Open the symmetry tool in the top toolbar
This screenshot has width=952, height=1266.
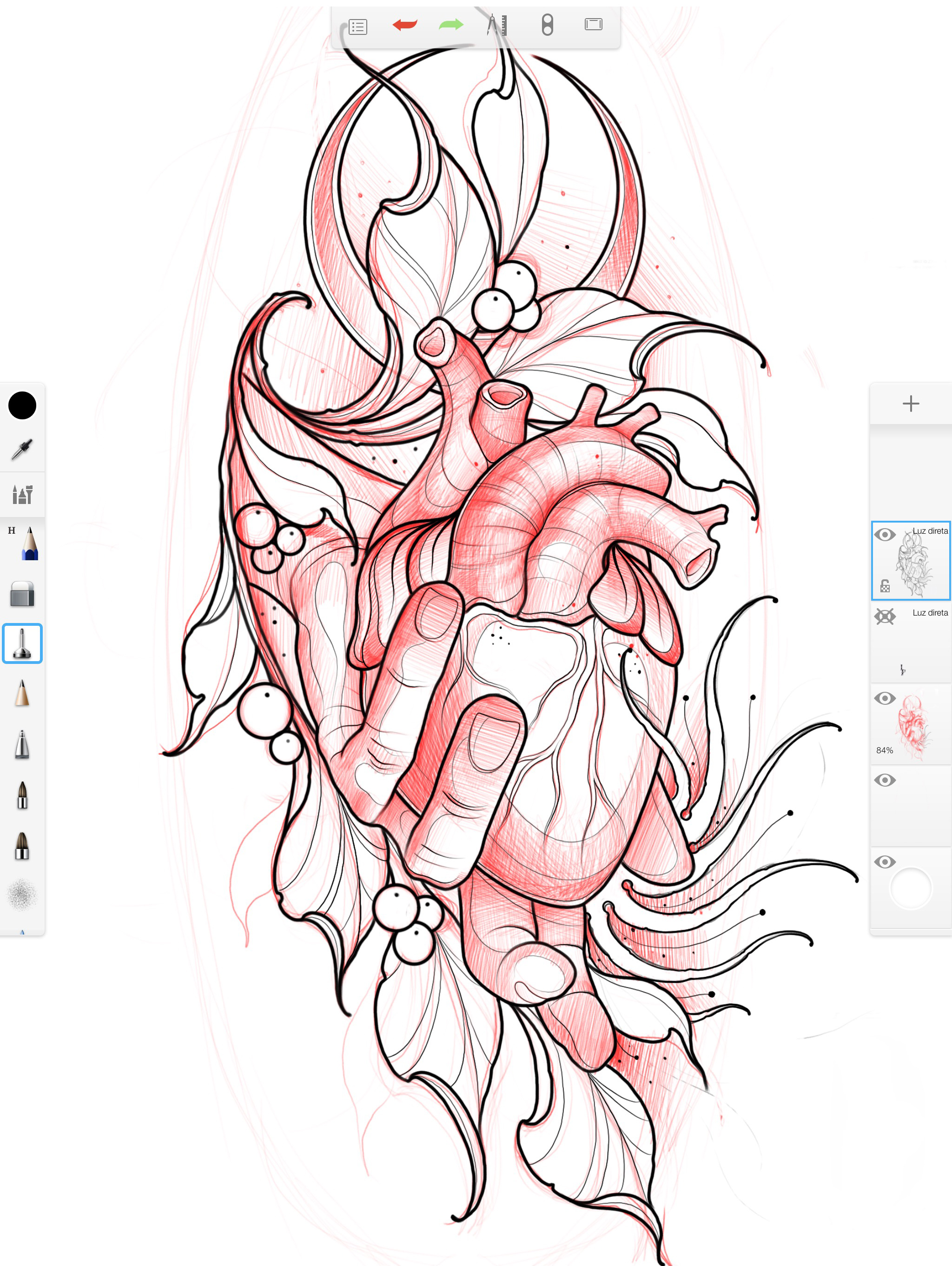[547, 25]
